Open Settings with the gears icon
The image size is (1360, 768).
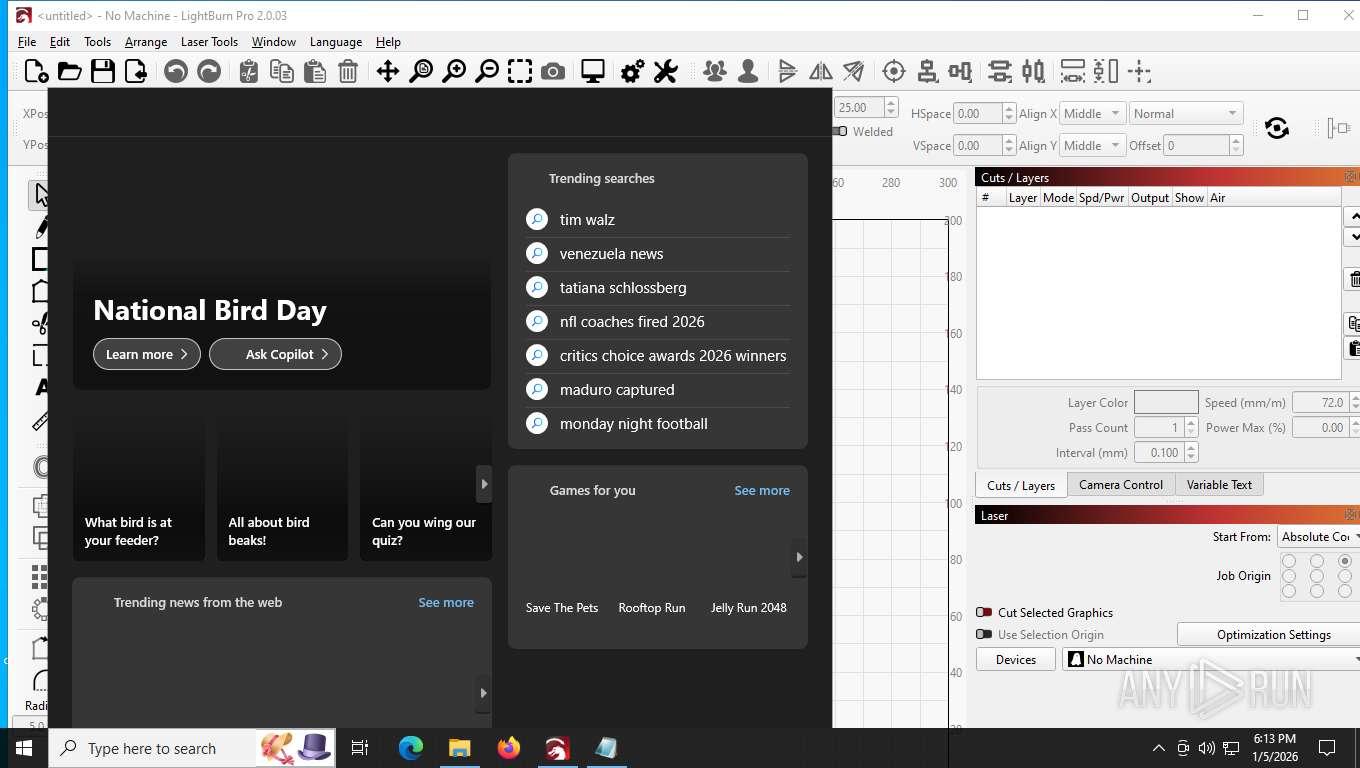(x=632, y=71)
